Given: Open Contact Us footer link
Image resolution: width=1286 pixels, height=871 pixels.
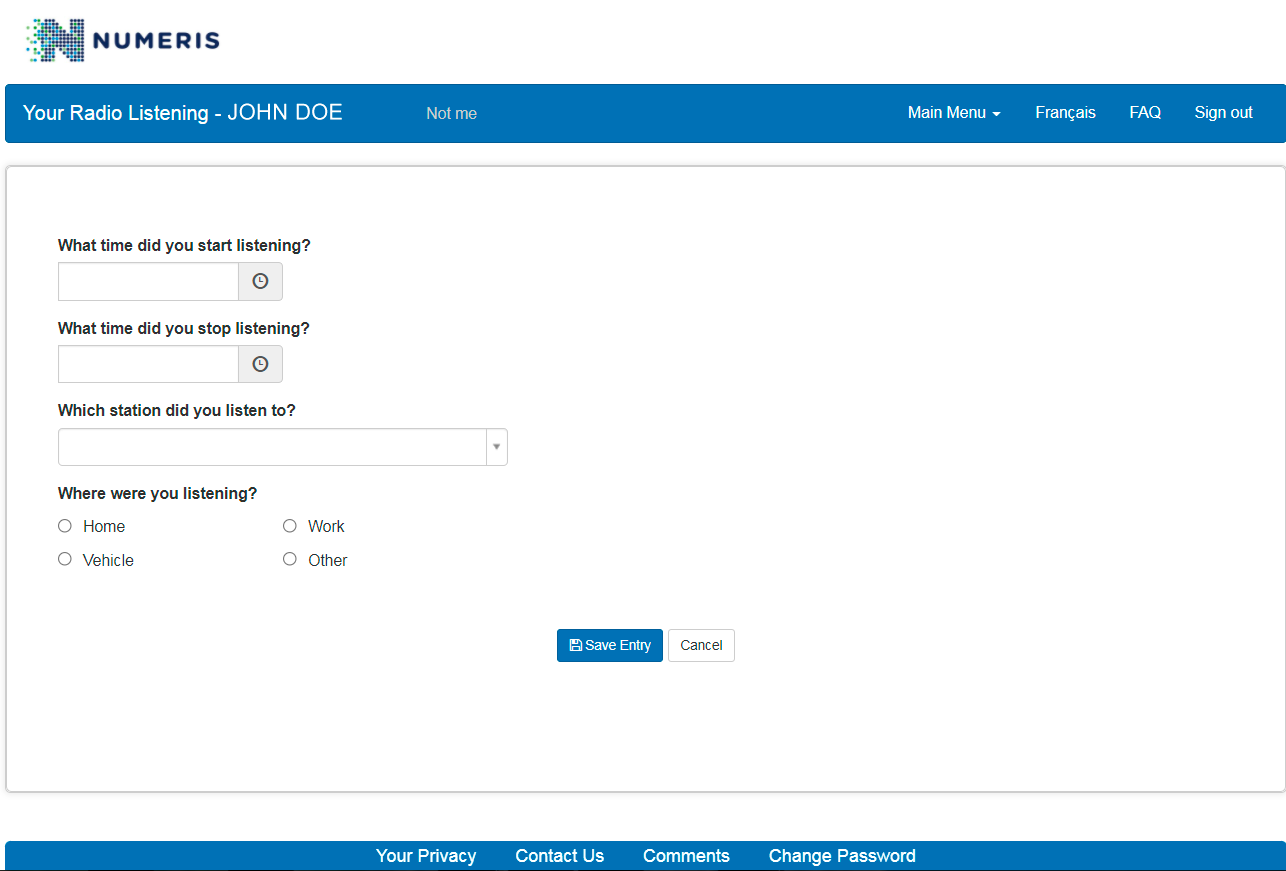Looking at the screenshot, I should click(x=560, y=856).
